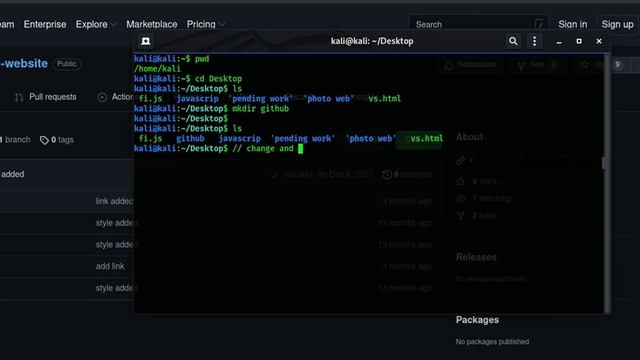Open Marketplace in GitHub navigation
The image size is (640, 360).
(x=152, y=24)
